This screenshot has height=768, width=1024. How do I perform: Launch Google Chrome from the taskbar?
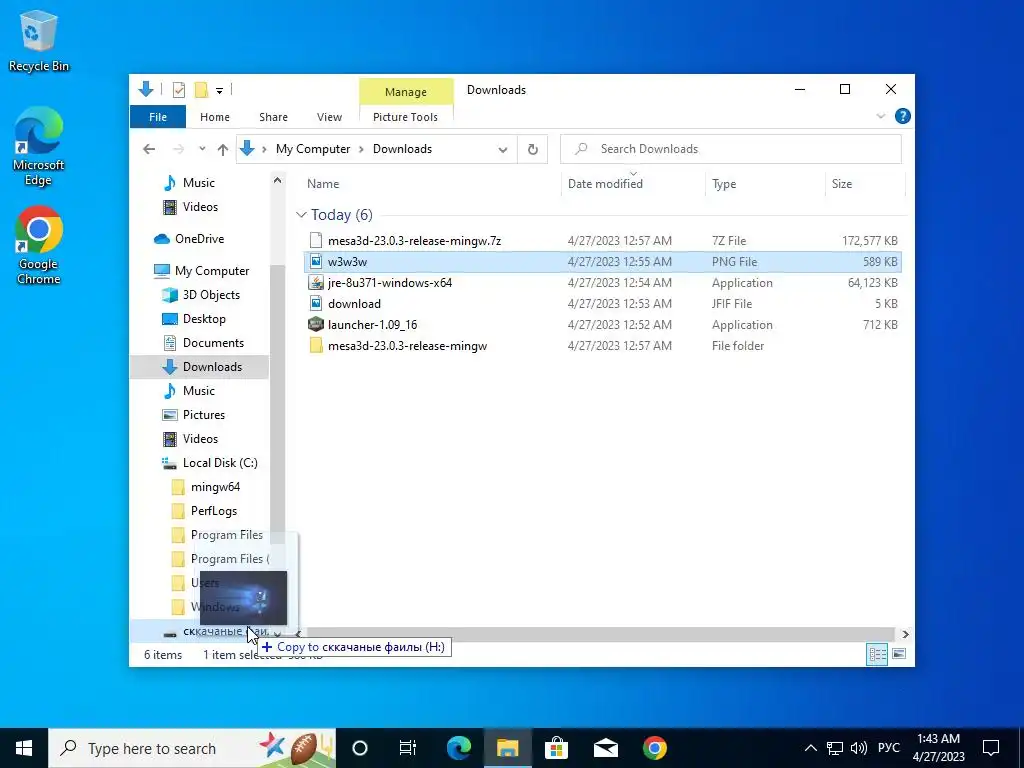[x=654, y=748]
